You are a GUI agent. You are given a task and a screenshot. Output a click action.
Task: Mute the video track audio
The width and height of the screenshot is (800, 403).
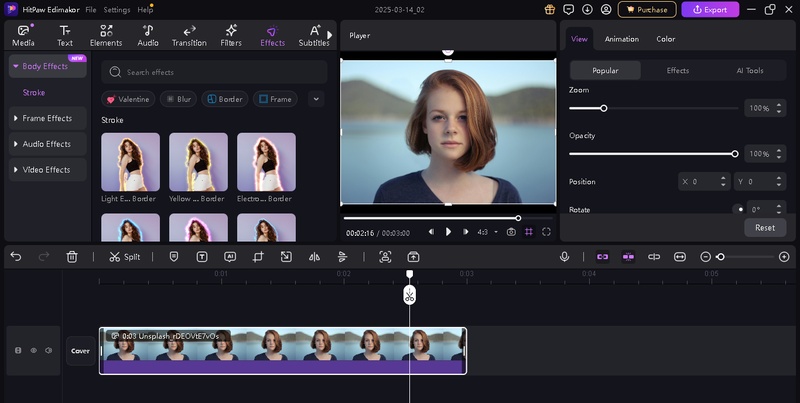click(48, 351)
